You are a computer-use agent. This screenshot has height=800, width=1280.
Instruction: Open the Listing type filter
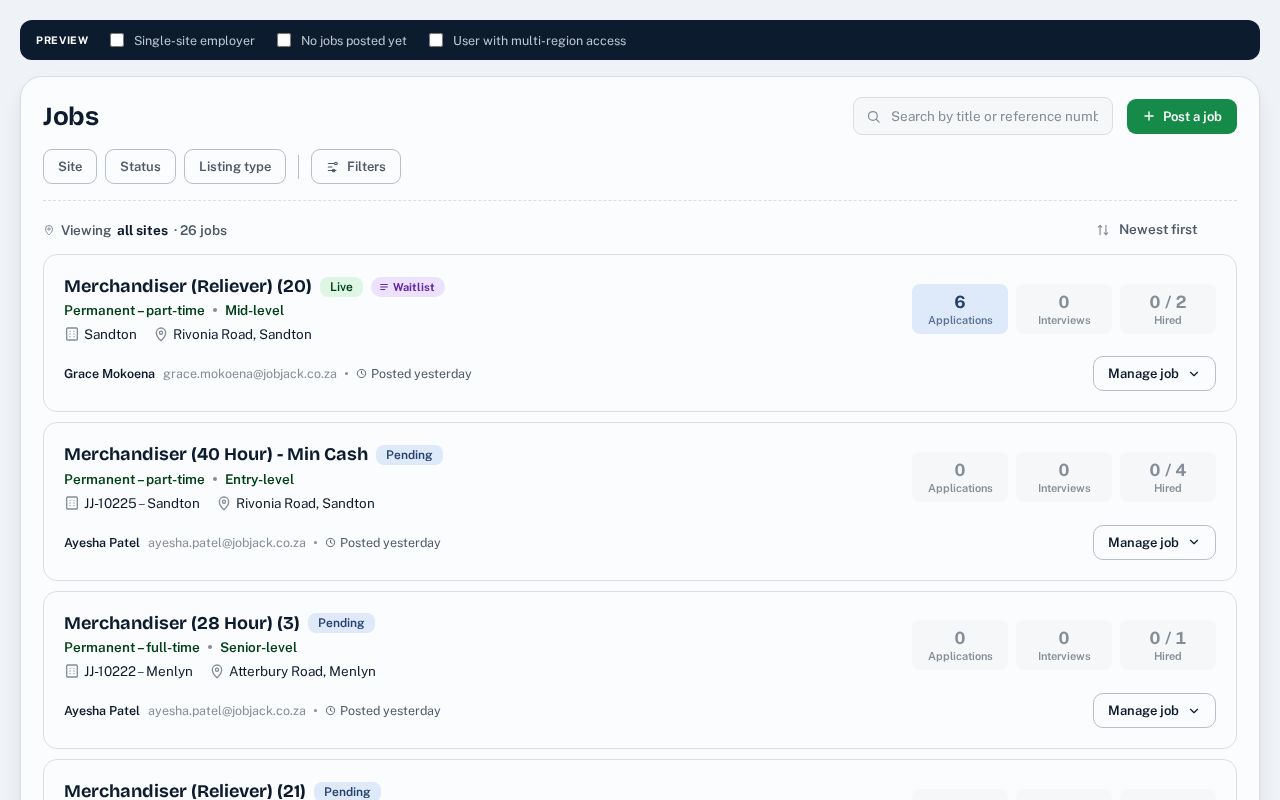coord(235,166)
